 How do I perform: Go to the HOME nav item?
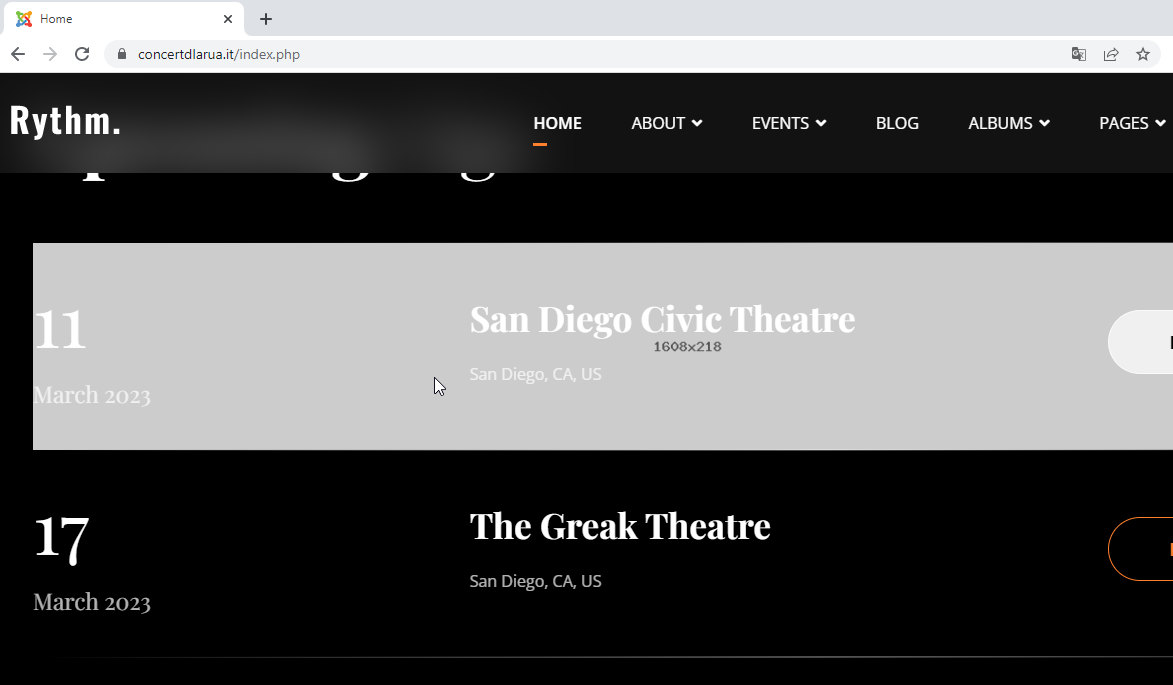pyautogui.click(x=557, y=123)
